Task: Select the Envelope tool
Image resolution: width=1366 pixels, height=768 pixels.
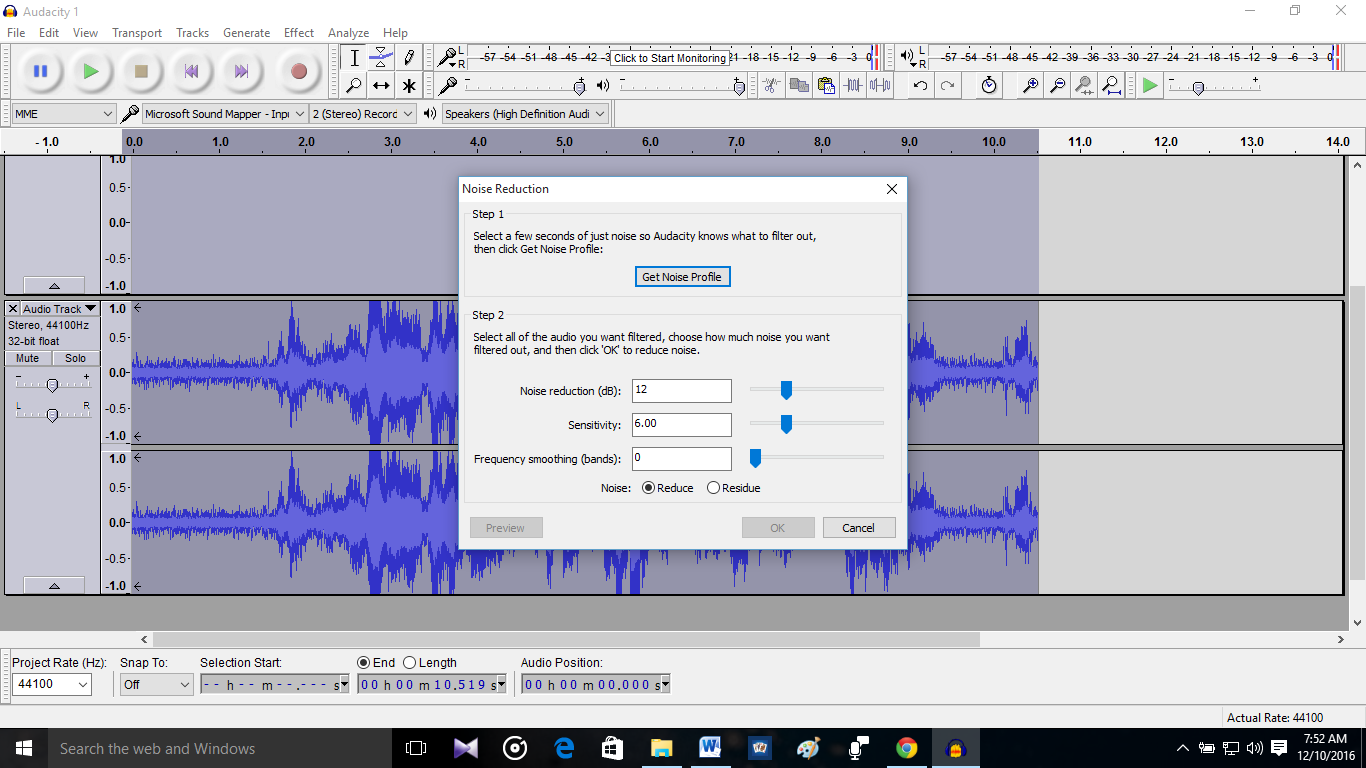Action: click(381, 58)
